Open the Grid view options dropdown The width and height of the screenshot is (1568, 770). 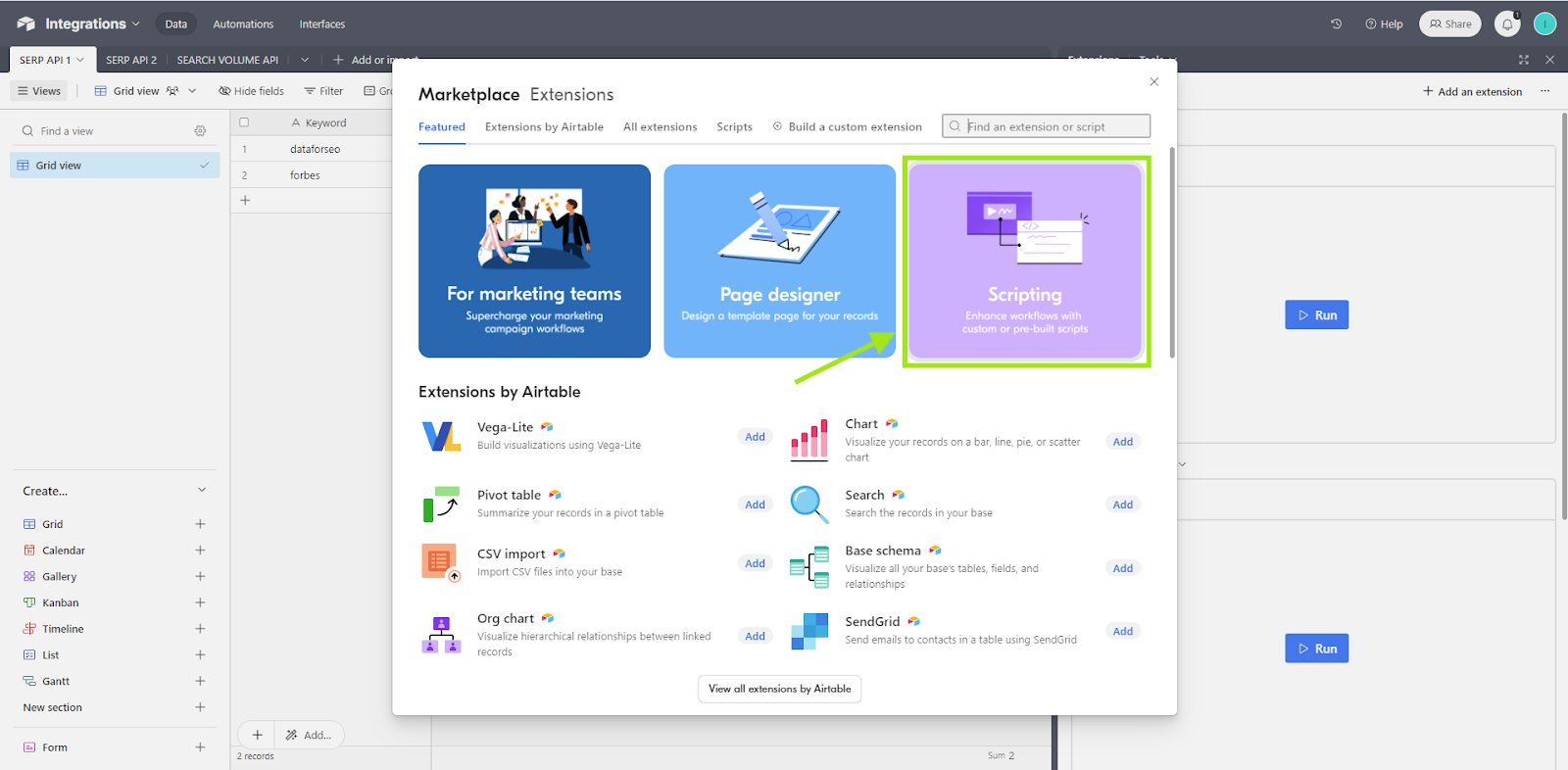pos(192,91)
